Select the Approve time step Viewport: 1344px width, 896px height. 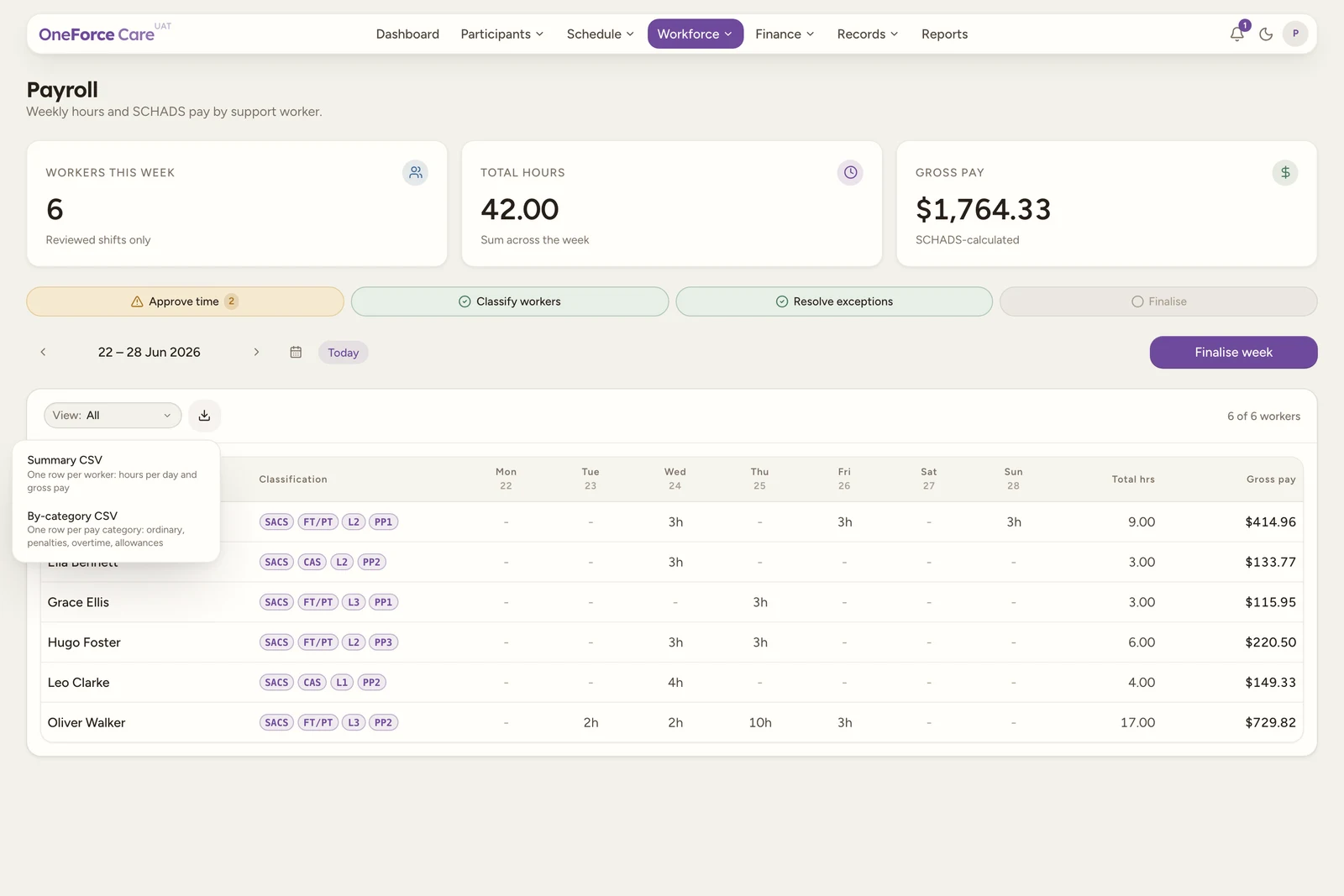[x=185, y=301]
